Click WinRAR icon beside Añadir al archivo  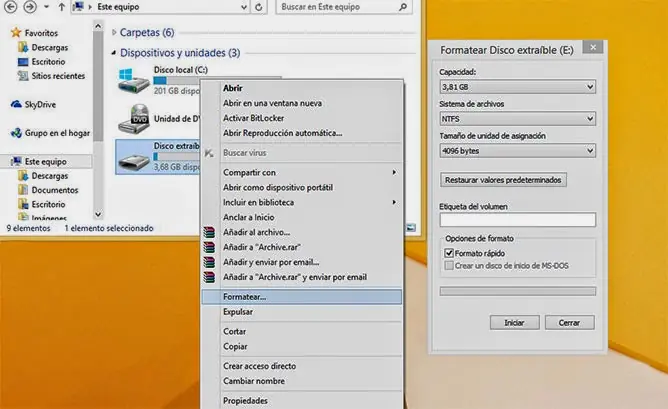[x=209, y=232]
